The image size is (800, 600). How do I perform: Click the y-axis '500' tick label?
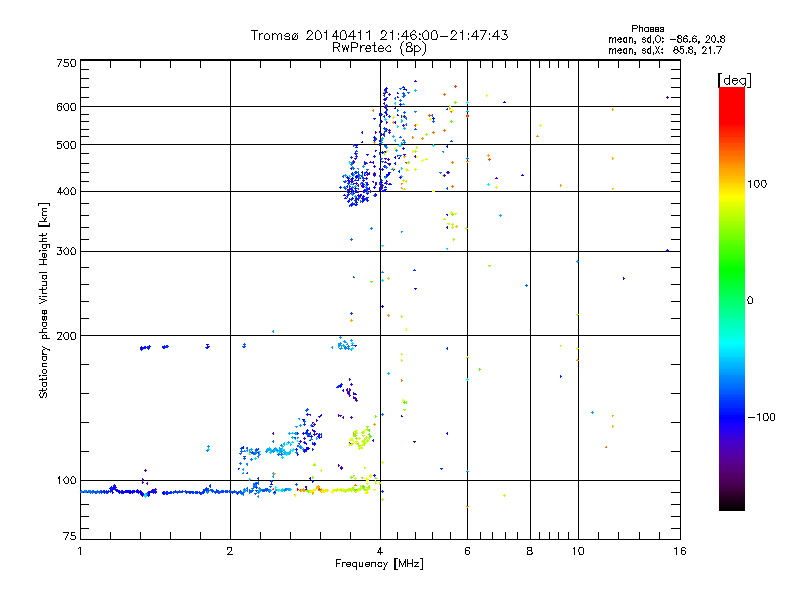point(67,145)
